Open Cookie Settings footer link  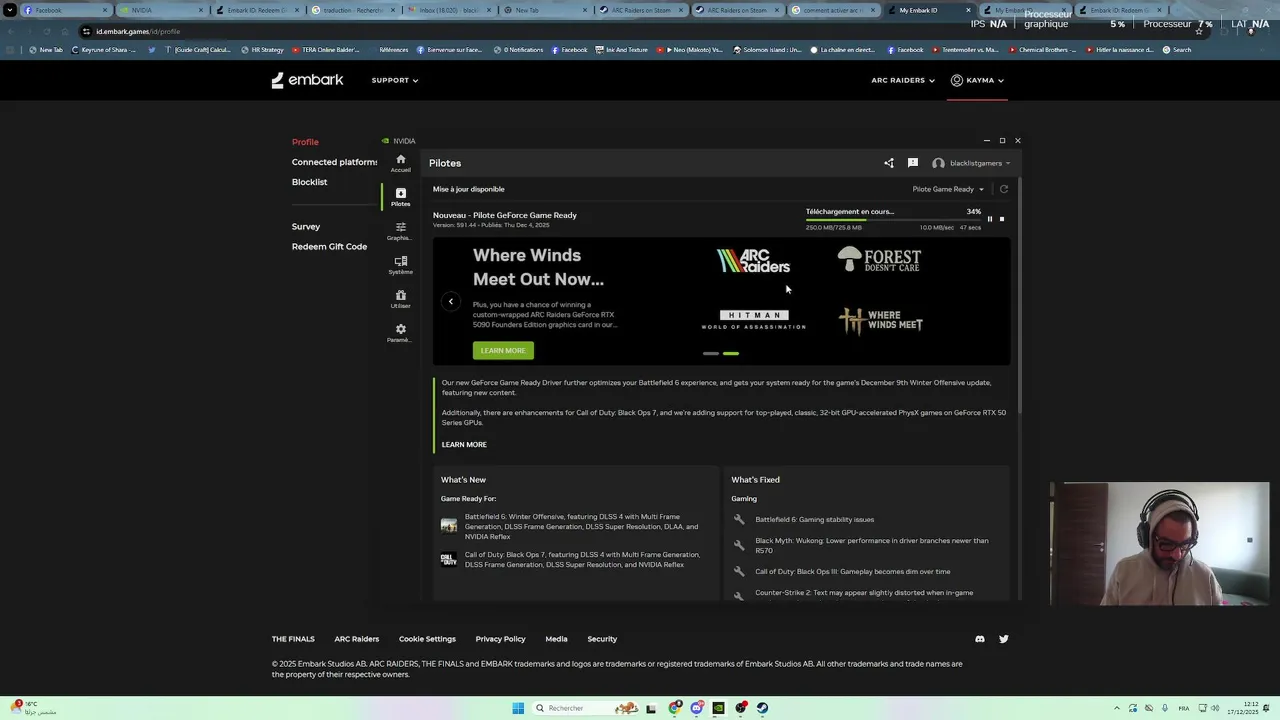[x=427, y=639]
